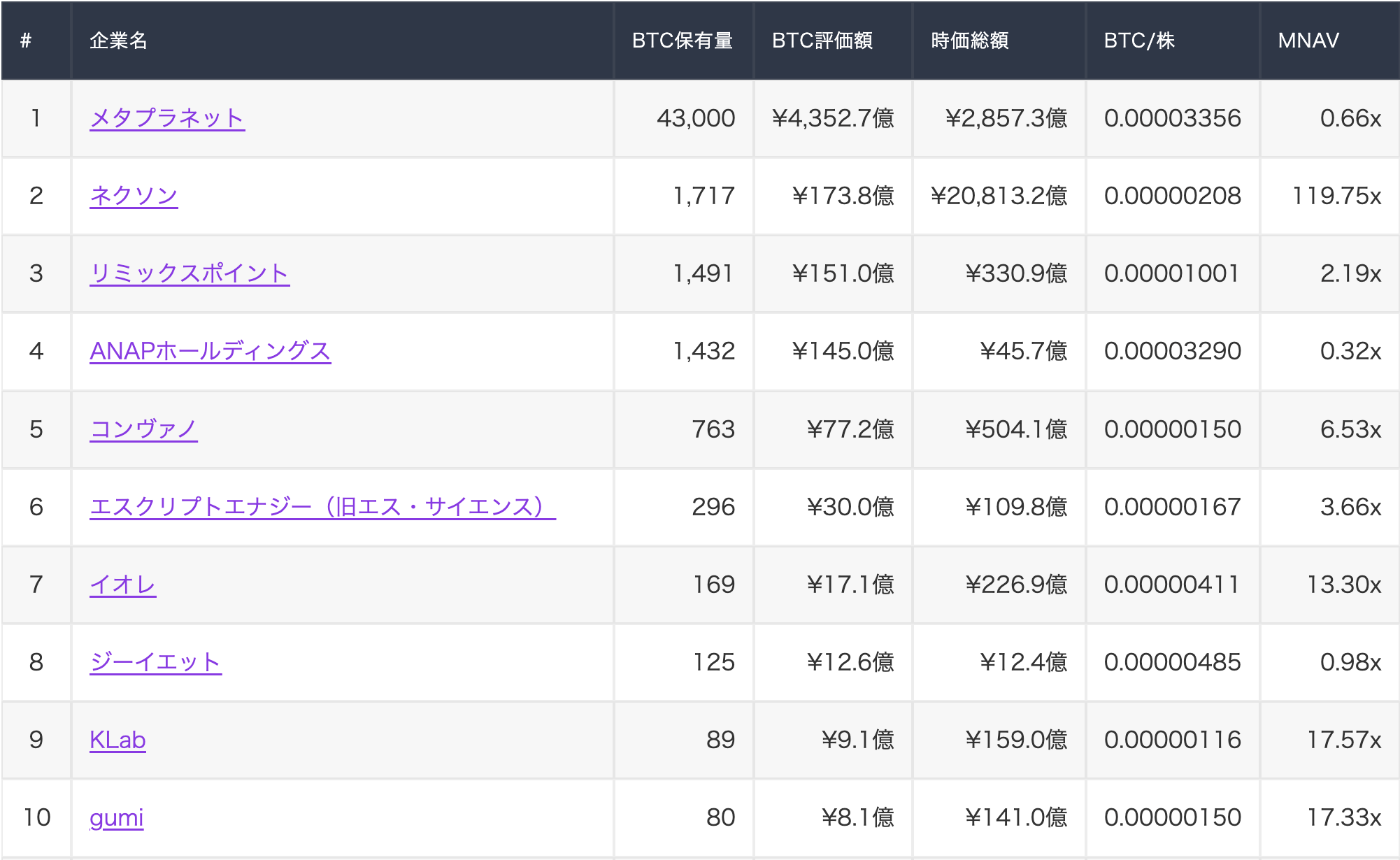Open the ジーイエット link
The width and height of the screenshot is (1400, 860).
[x=156, y=662]
